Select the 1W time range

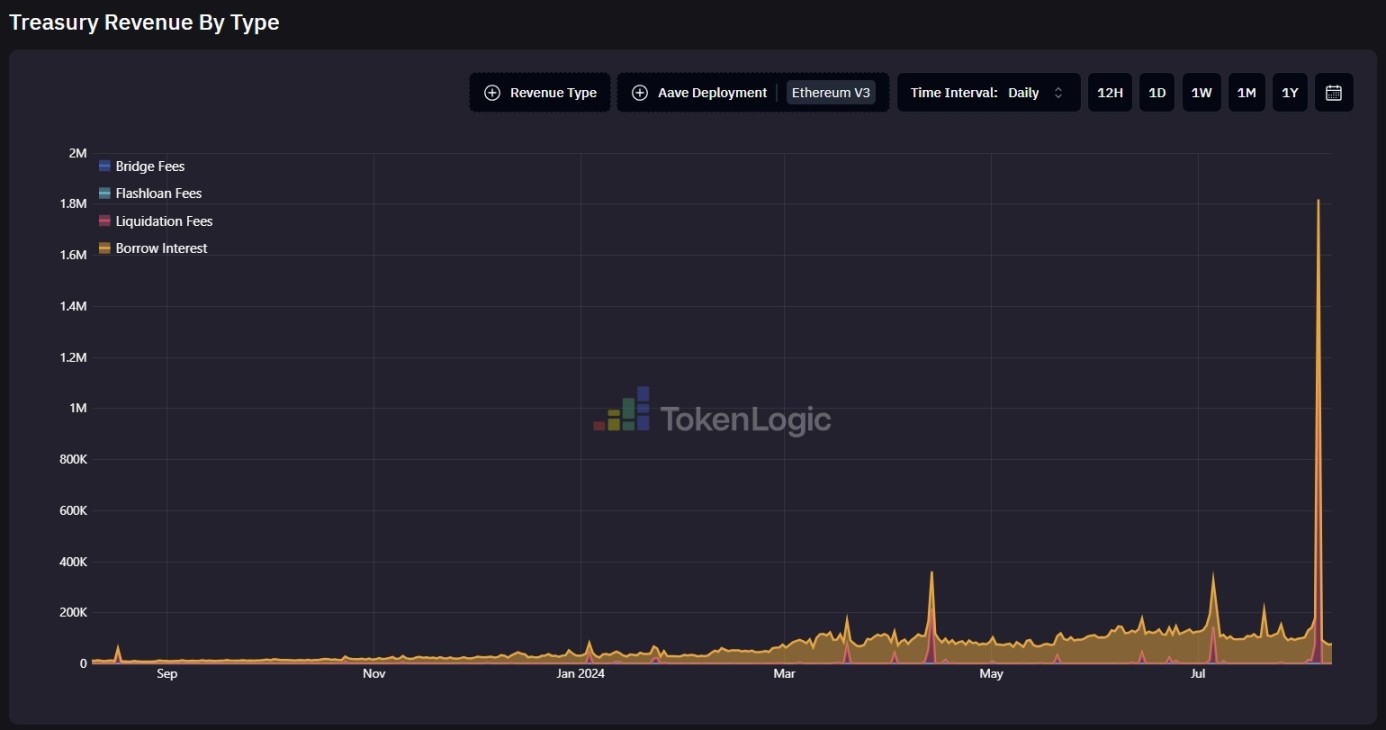(1201, 92)
